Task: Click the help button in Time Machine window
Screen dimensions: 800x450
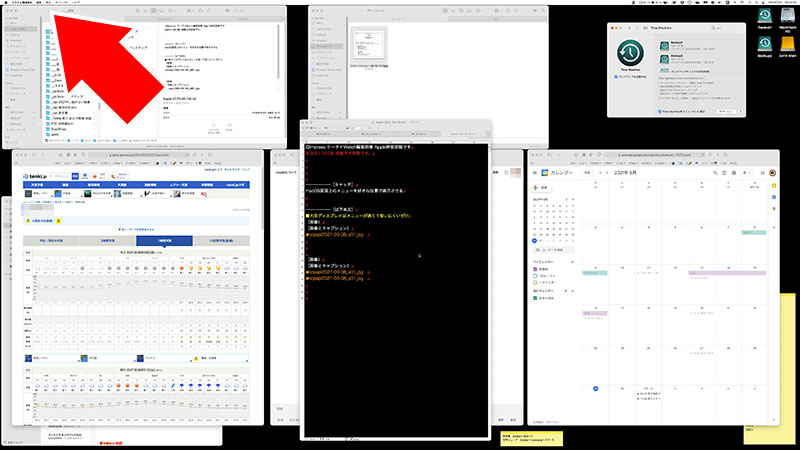Action: [x=740, y=111]
